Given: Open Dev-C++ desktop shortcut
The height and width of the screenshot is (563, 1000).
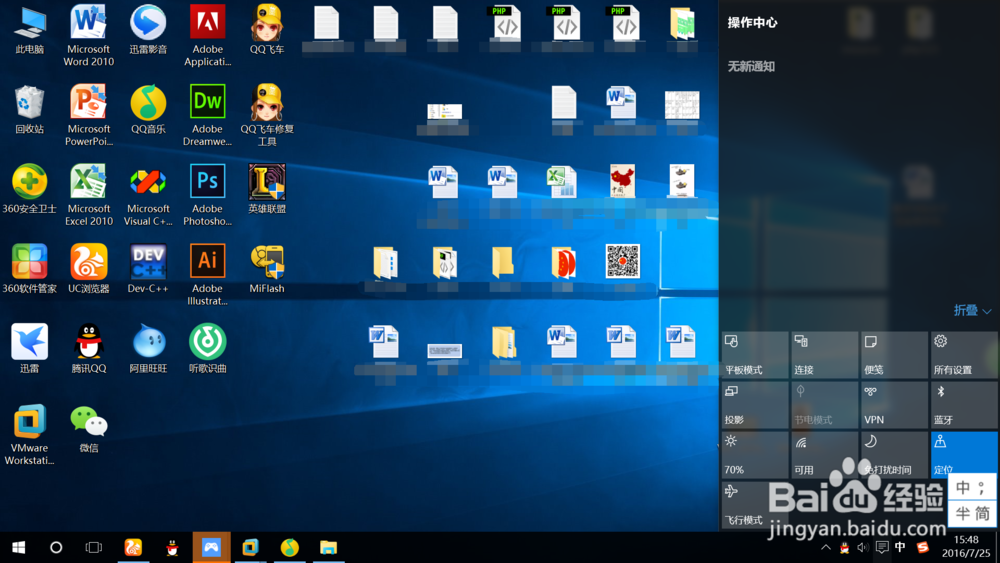Looking at the screenshot, I should click(148, 269).
